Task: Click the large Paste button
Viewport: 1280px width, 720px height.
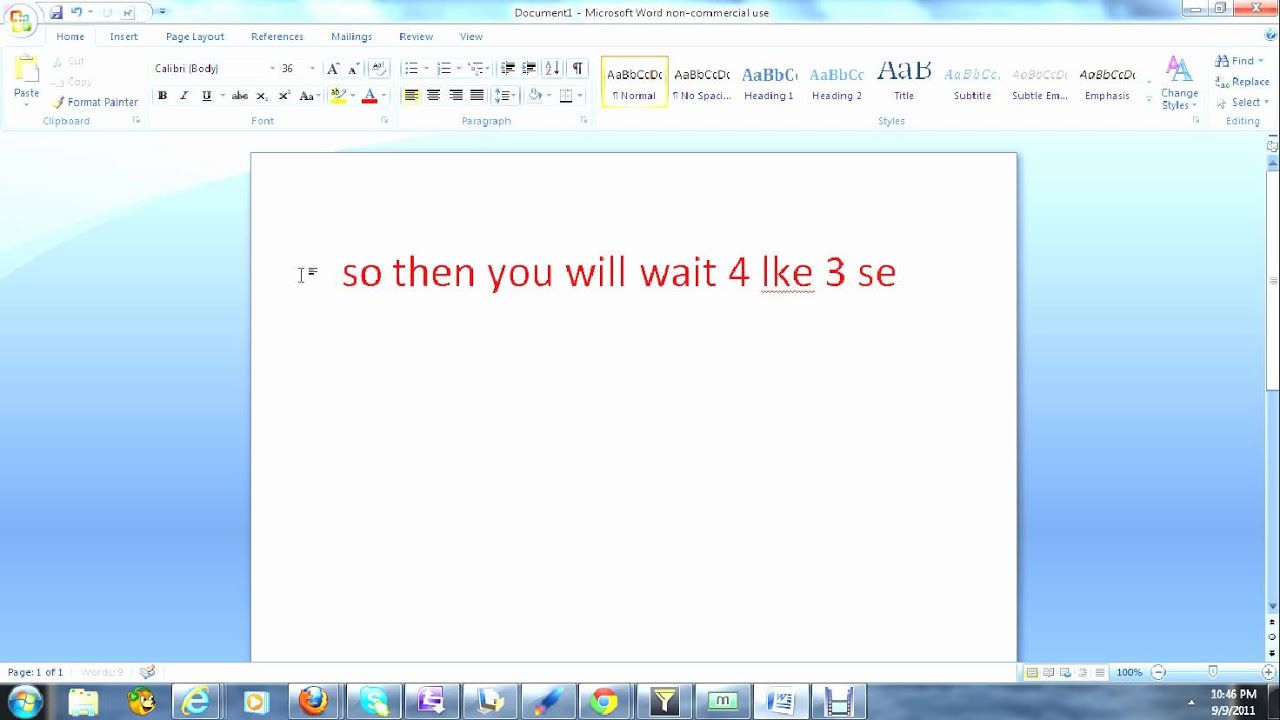Action: 27,80
